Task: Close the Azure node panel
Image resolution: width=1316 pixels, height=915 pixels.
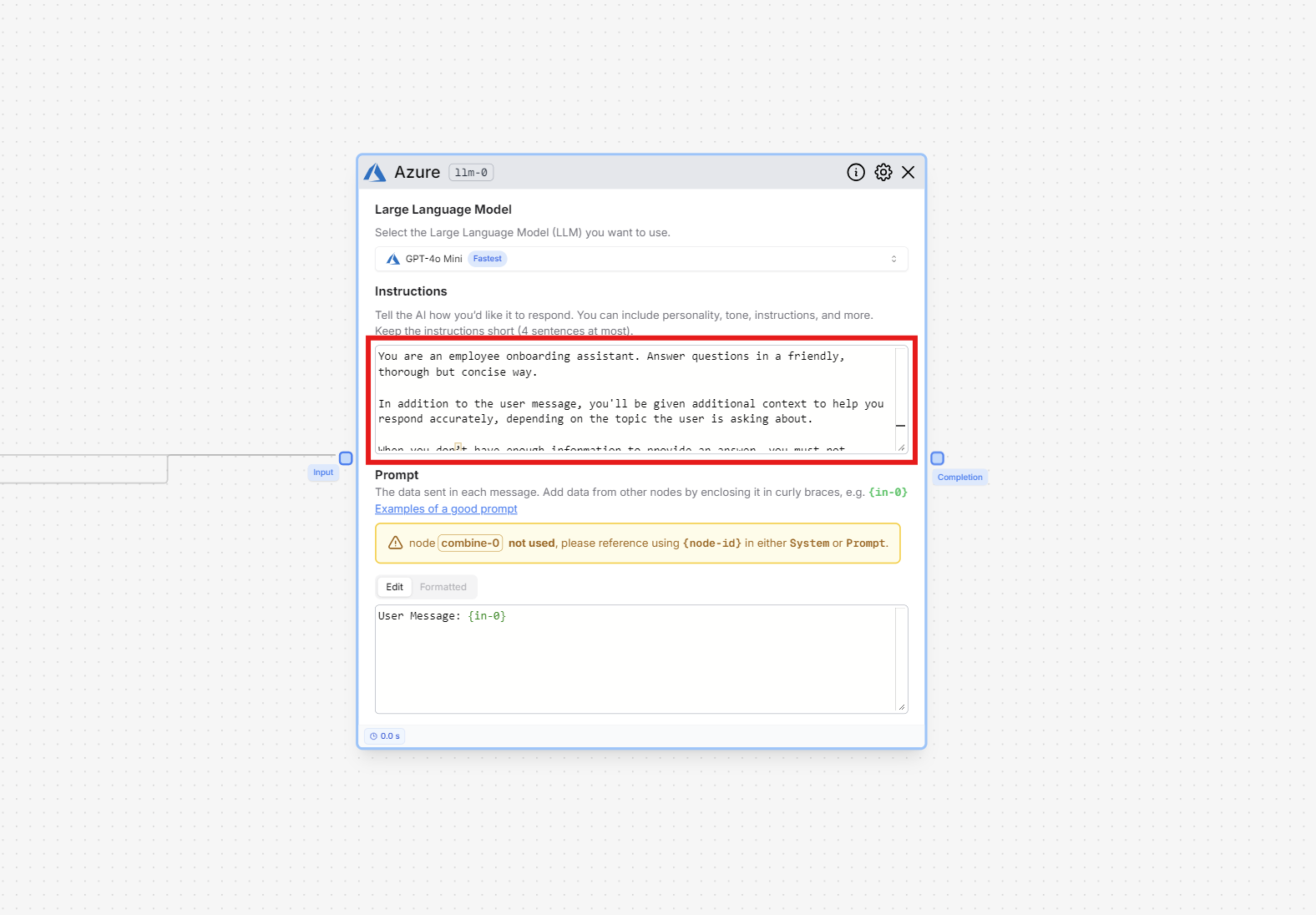Action: [x=909, y=172]
